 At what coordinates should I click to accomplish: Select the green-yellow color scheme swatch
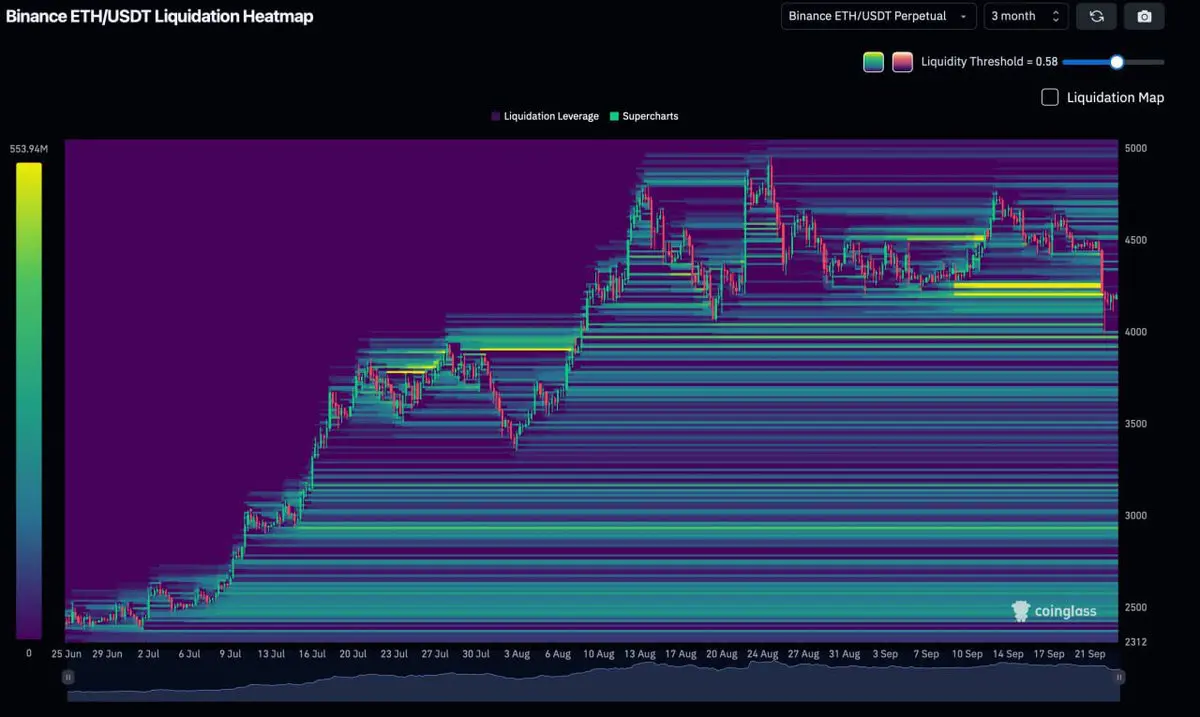click(873, 62)
